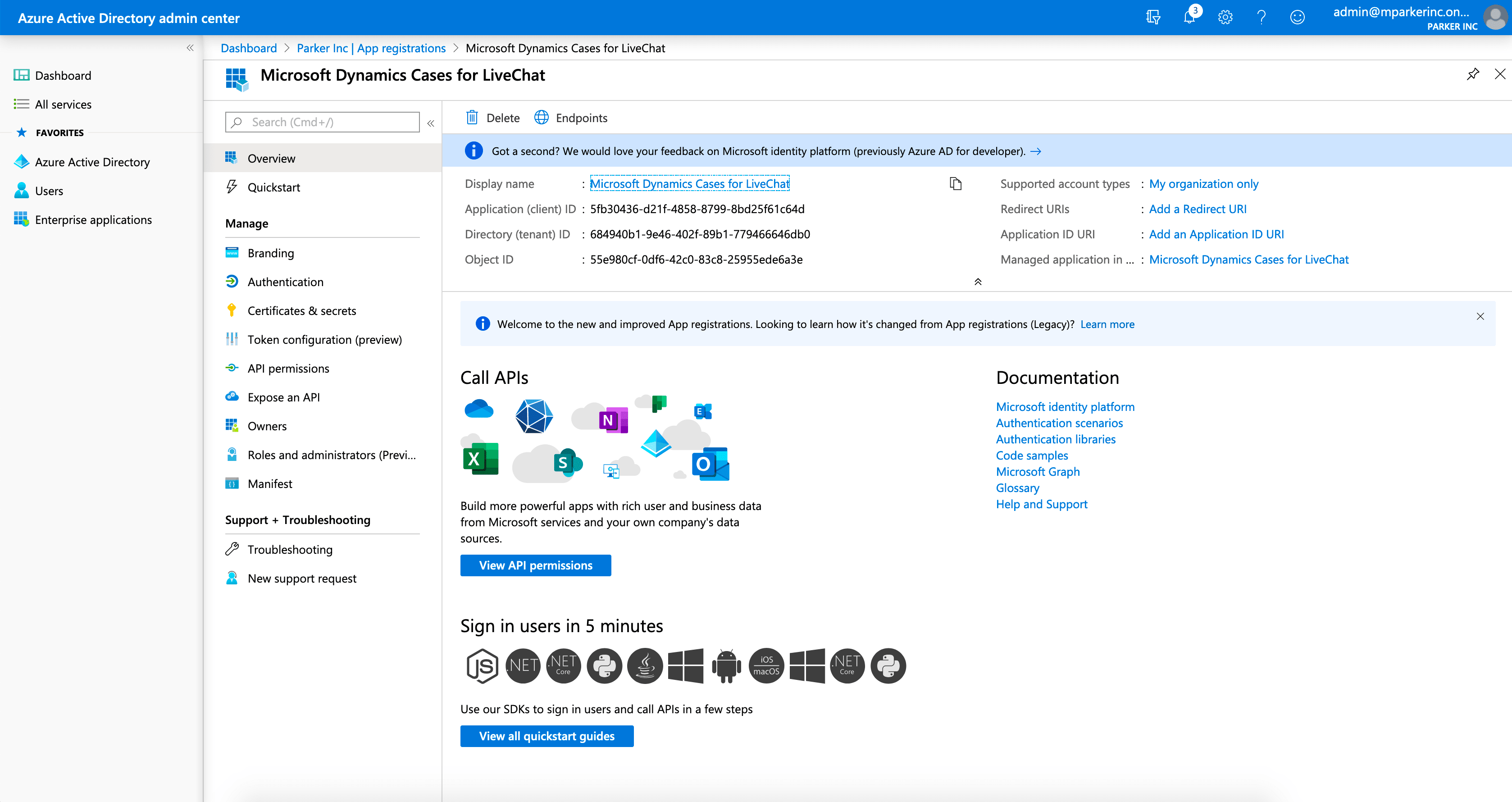Delete this app registration
Screen dimensions: 1512x802
(x=493, y=118)
